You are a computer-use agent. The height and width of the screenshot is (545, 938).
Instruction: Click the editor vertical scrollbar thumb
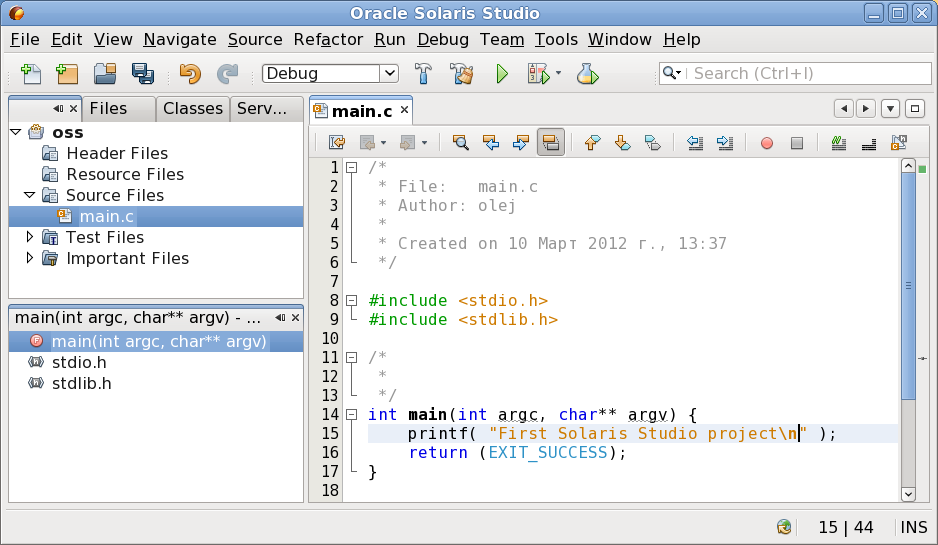tap(908, 286)
